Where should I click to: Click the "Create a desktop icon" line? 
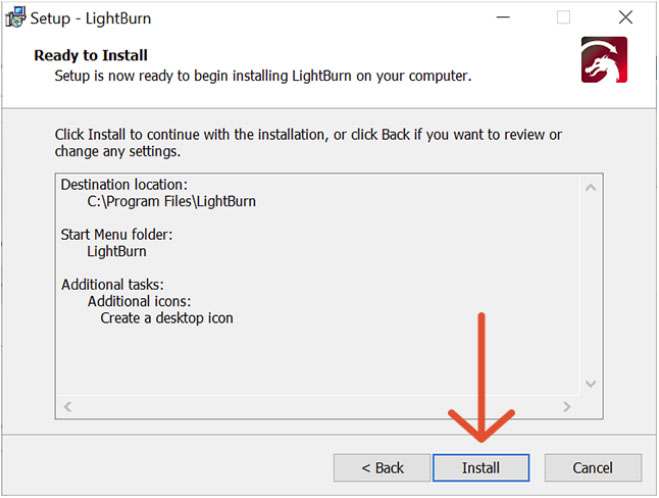[x=167, y=318]
